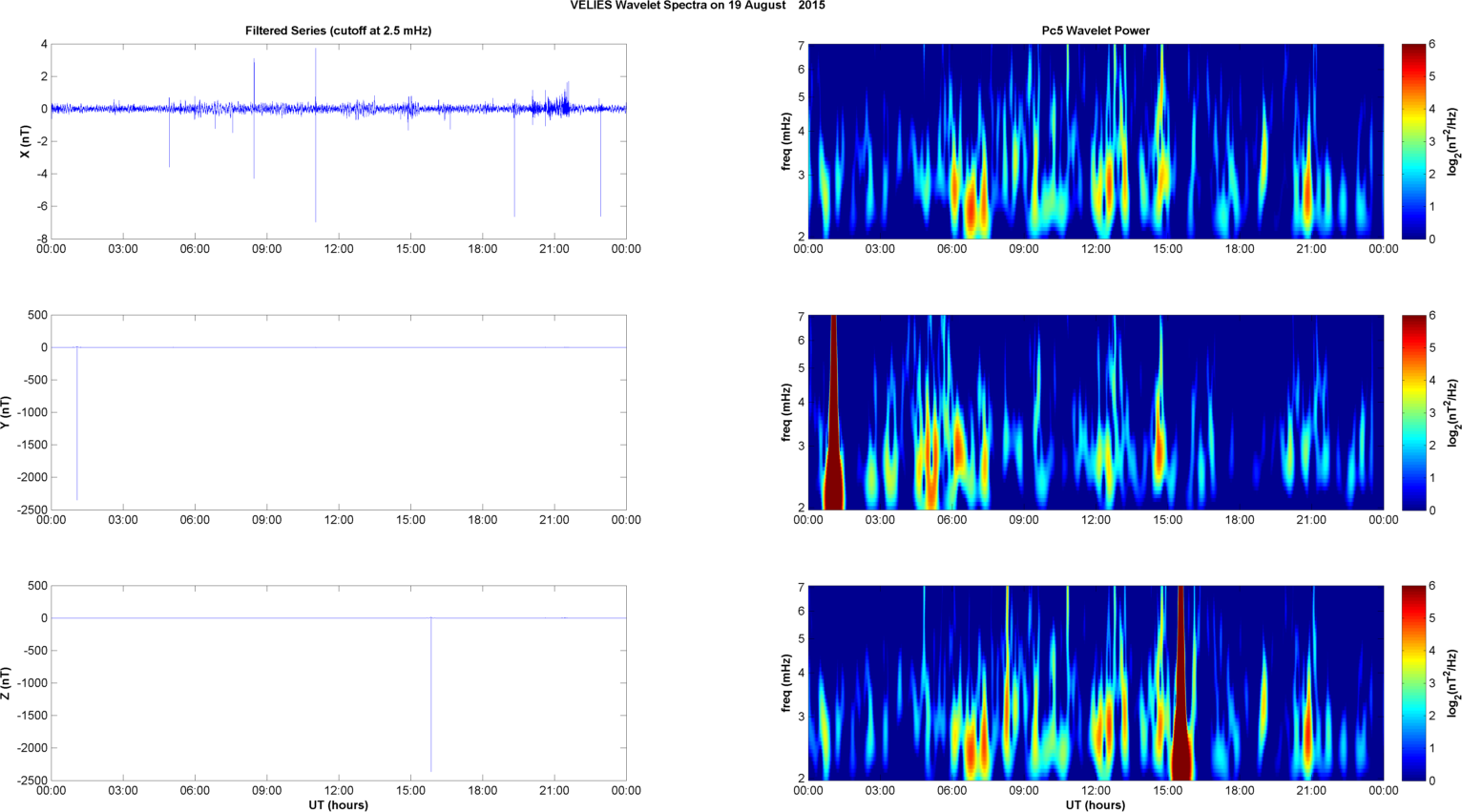The height and width of the screenshot is (812, 1462).
Task: Select the 'Z (nT)' axis label
Action: pyautogui.click(x=6, y=683)
